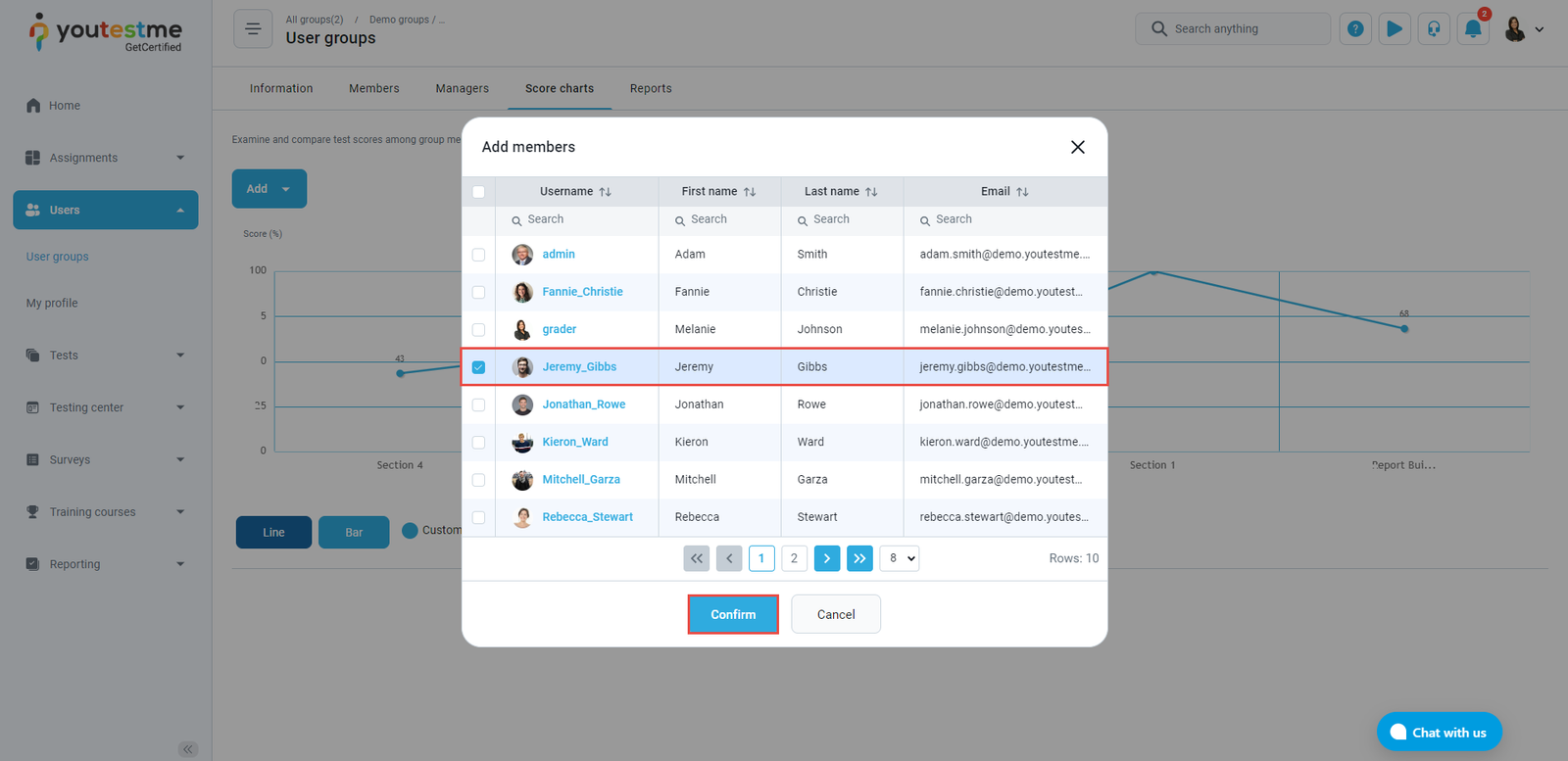This screenshot has width=1568, height=761.
Task: Go to the last page of members
Action: [859, 558]
